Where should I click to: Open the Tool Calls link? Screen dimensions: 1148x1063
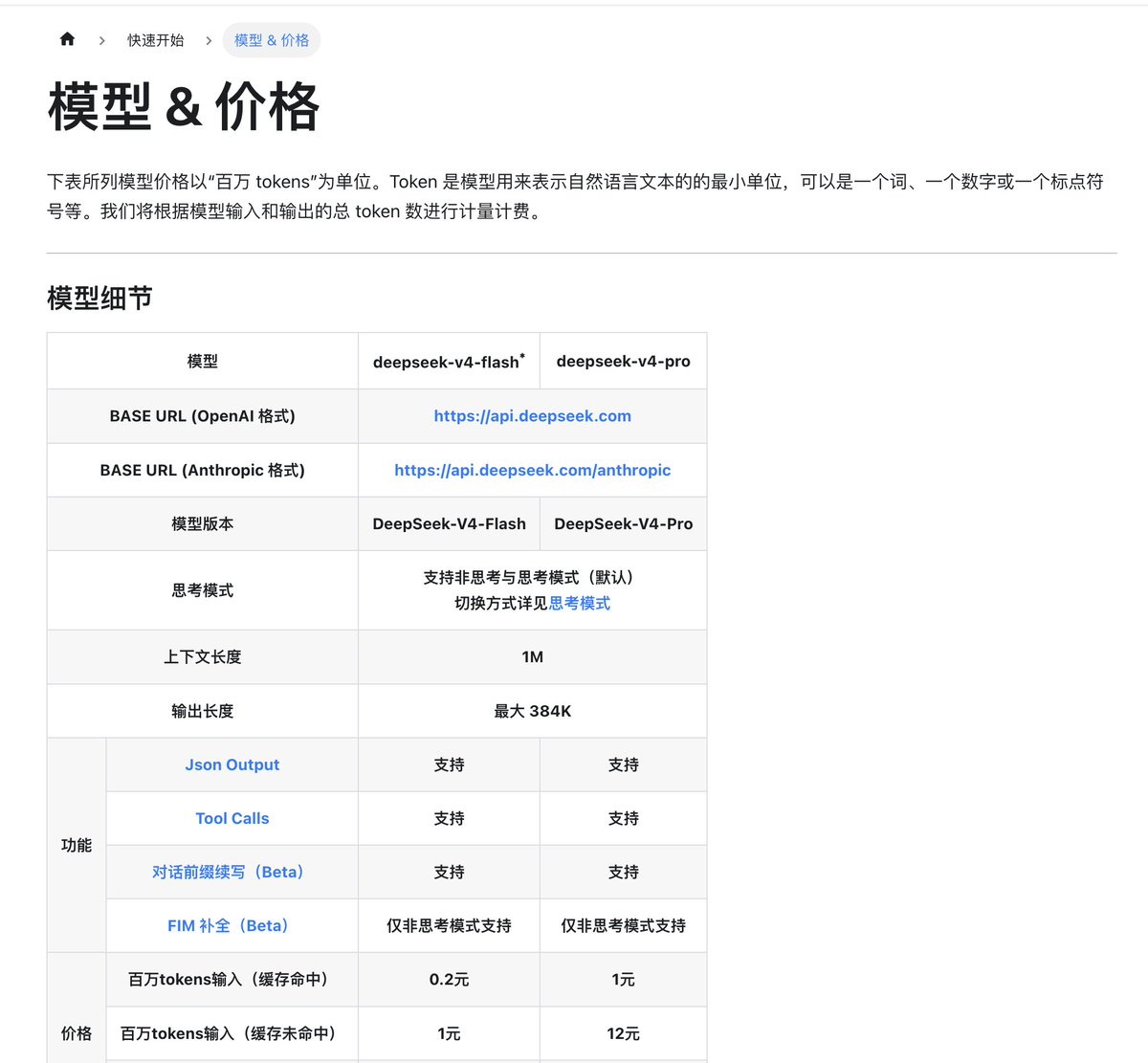(x=232, y=818)
